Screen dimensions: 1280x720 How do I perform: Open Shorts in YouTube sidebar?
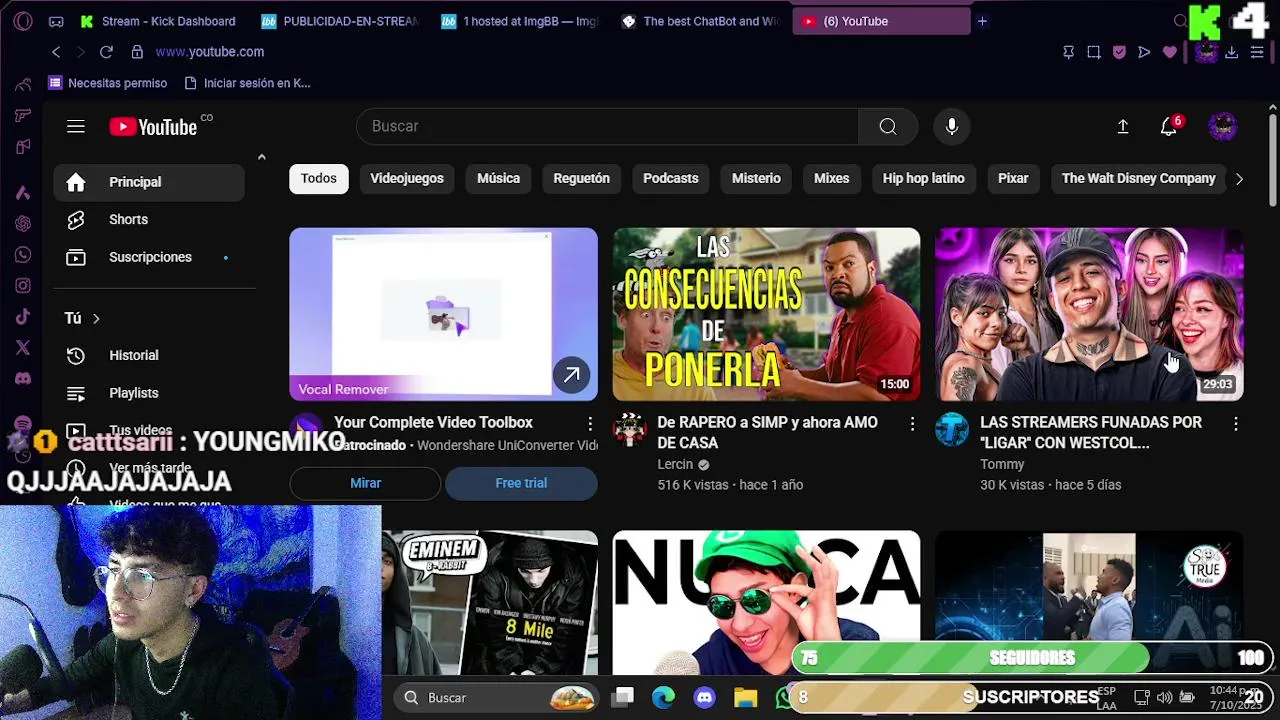(x=149, y=220)
